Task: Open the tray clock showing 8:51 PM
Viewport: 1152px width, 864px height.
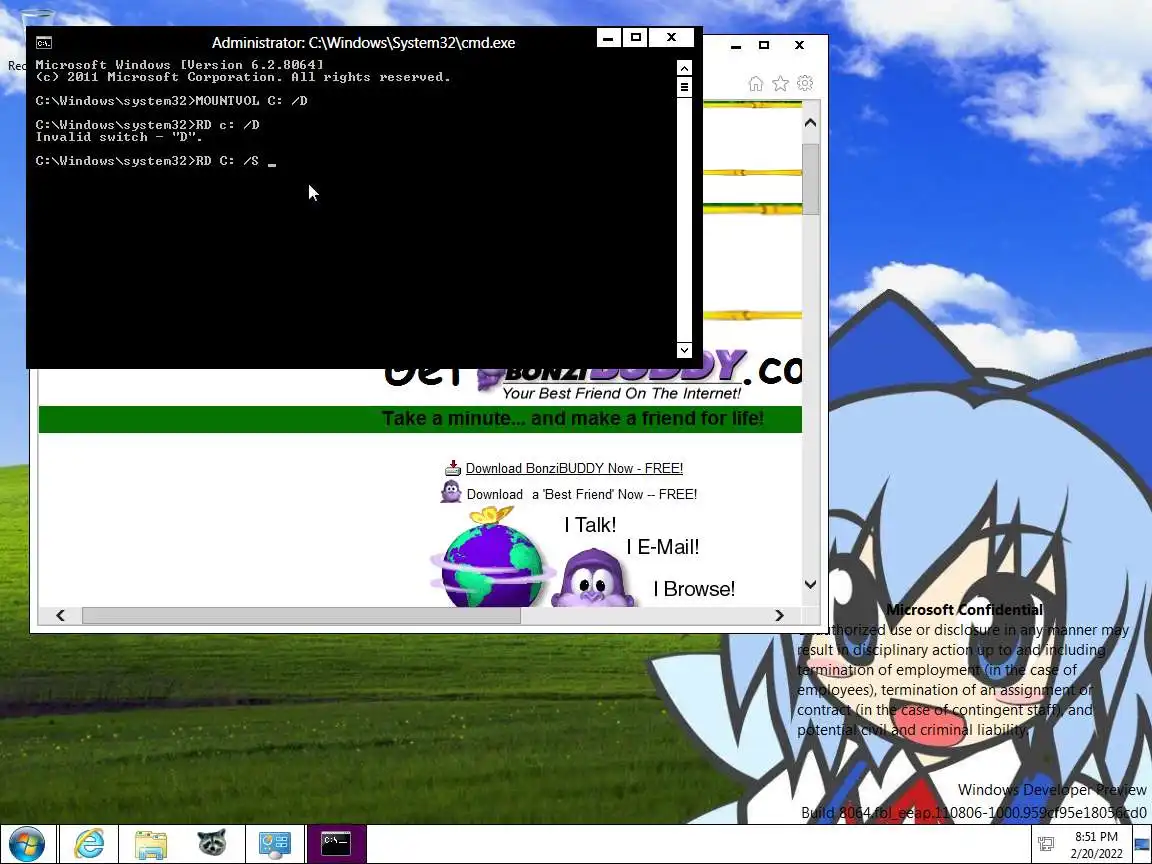Action: click(1096, 844)
